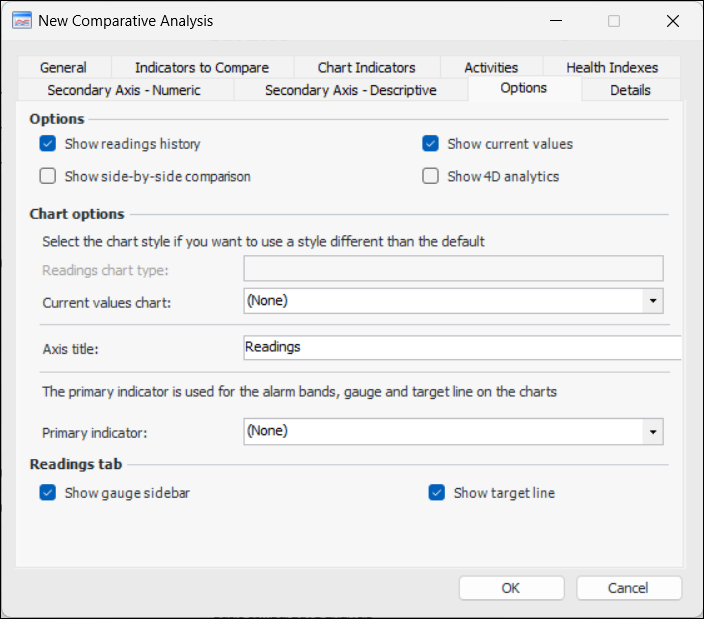Expand the Primary indicator dropdown
This screenshot has height=619, width=704.
[x=653, y=432]
